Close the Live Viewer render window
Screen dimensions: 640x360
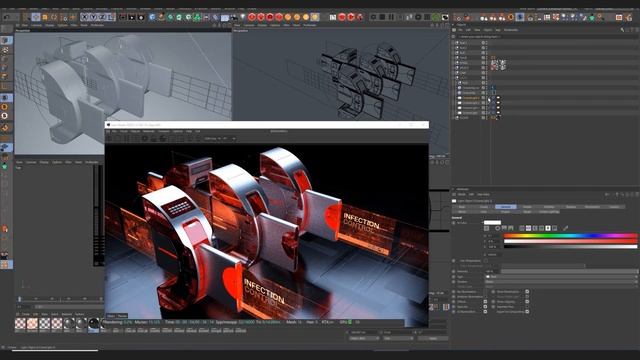click(x=424, y=124)
